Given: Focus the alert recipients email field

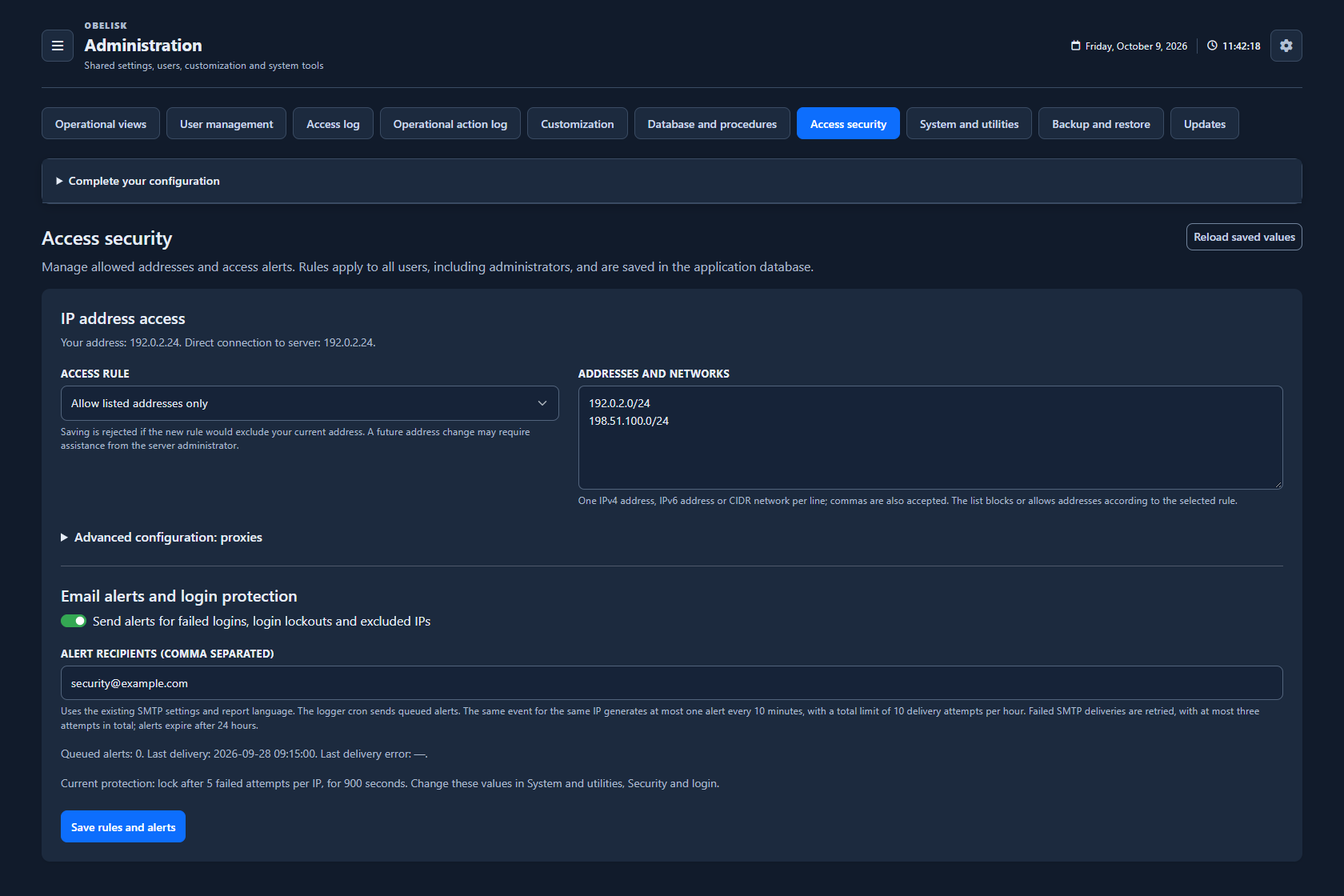Looking at the screenshot, I should click(x=672, y=683).
